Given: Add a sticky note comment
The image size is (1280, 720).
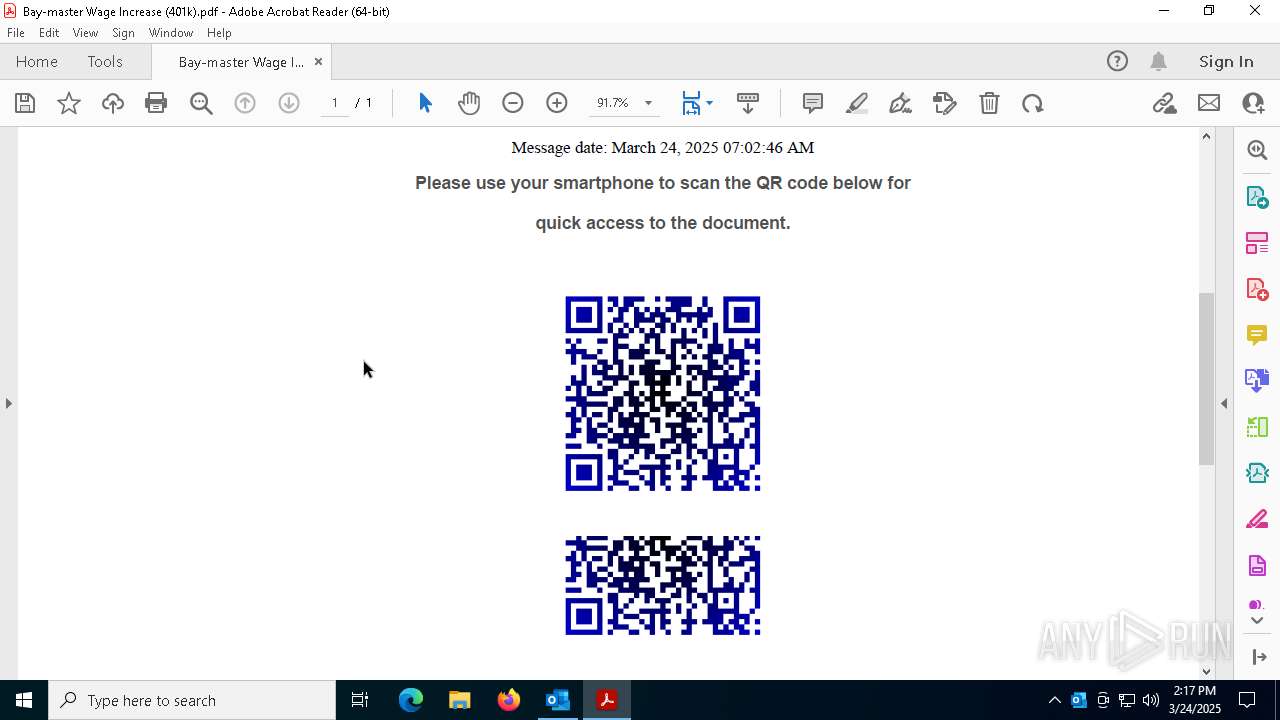Looking at the screenshot, I should 813,103.
